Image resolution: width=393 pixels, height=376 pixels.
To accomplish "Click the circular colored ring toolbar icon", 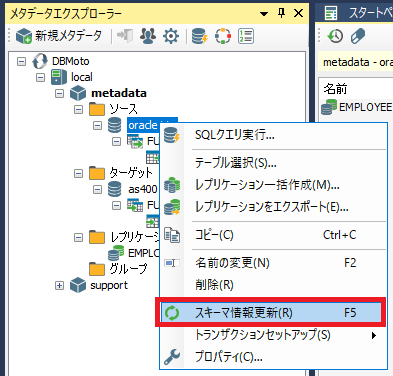I will click(223, 36).
